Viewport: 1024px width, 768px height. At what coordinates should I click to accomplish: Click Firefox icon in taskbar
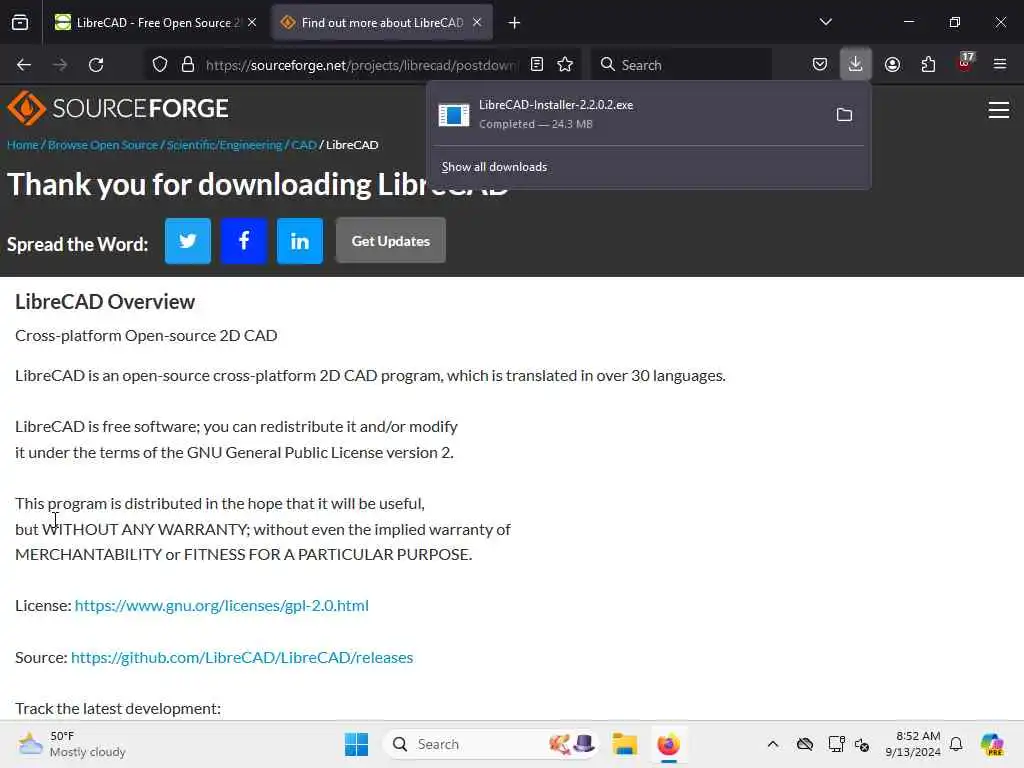coord(668,744)
